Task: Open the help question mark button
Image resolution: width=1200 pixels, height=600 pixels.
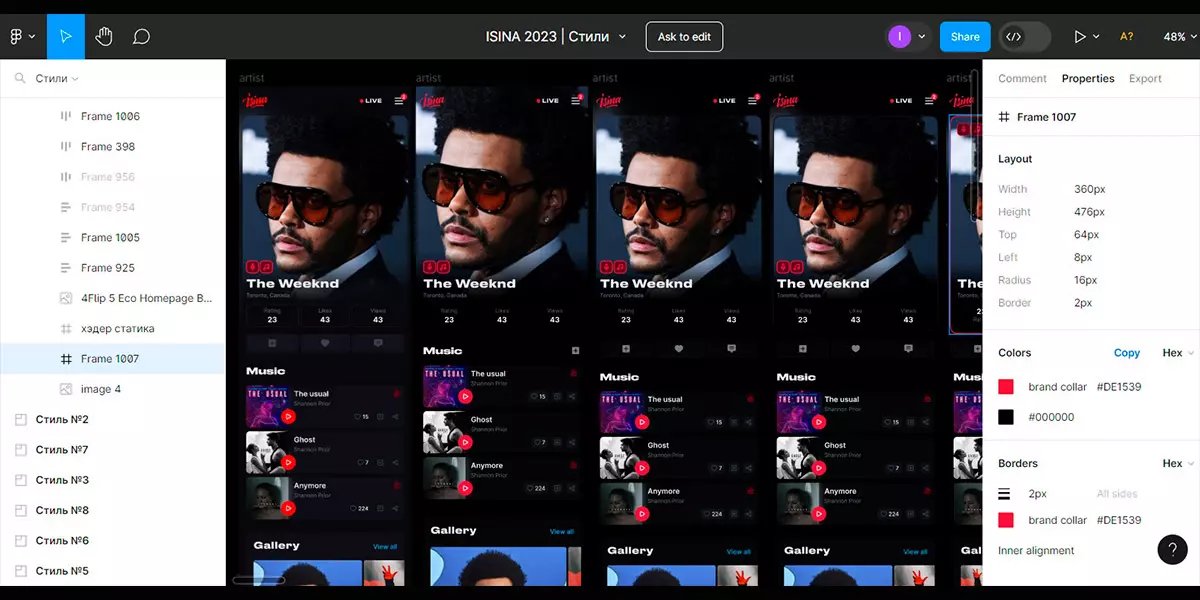Action: pyautogui.click(x=1172, y=550)
